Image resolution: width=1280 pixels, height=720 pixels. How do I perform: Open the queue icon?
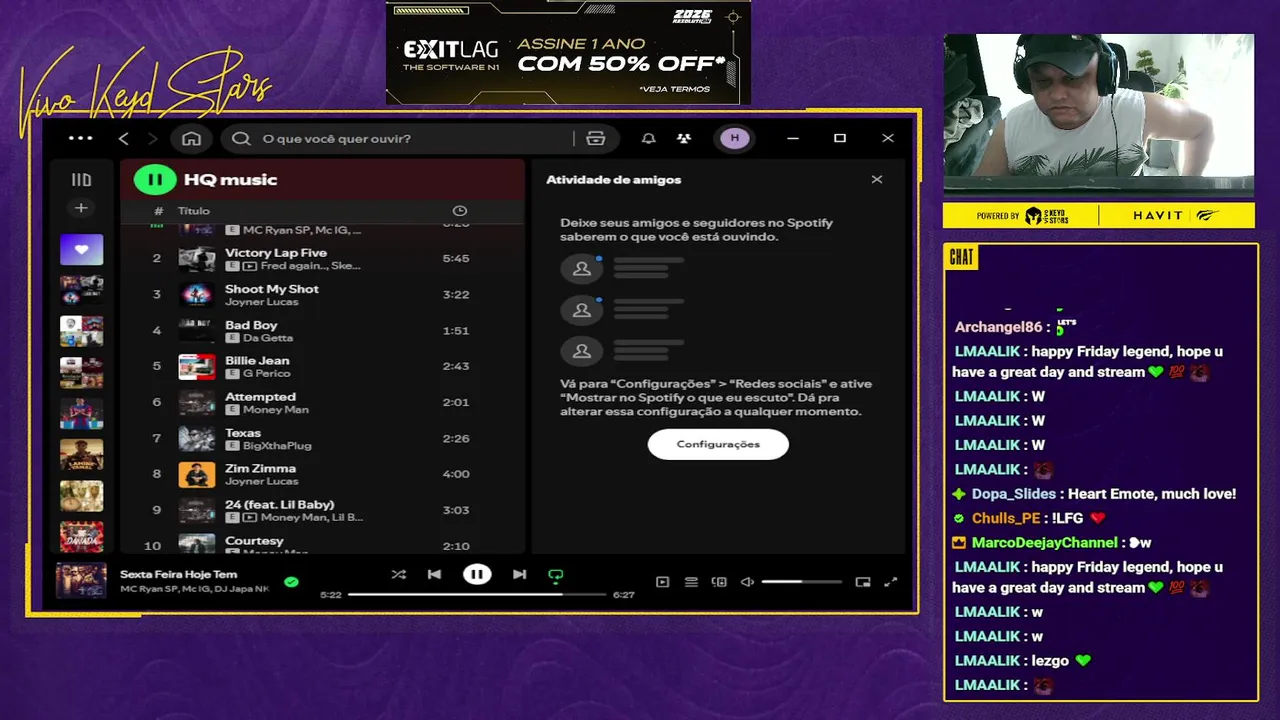coord(691,582)
